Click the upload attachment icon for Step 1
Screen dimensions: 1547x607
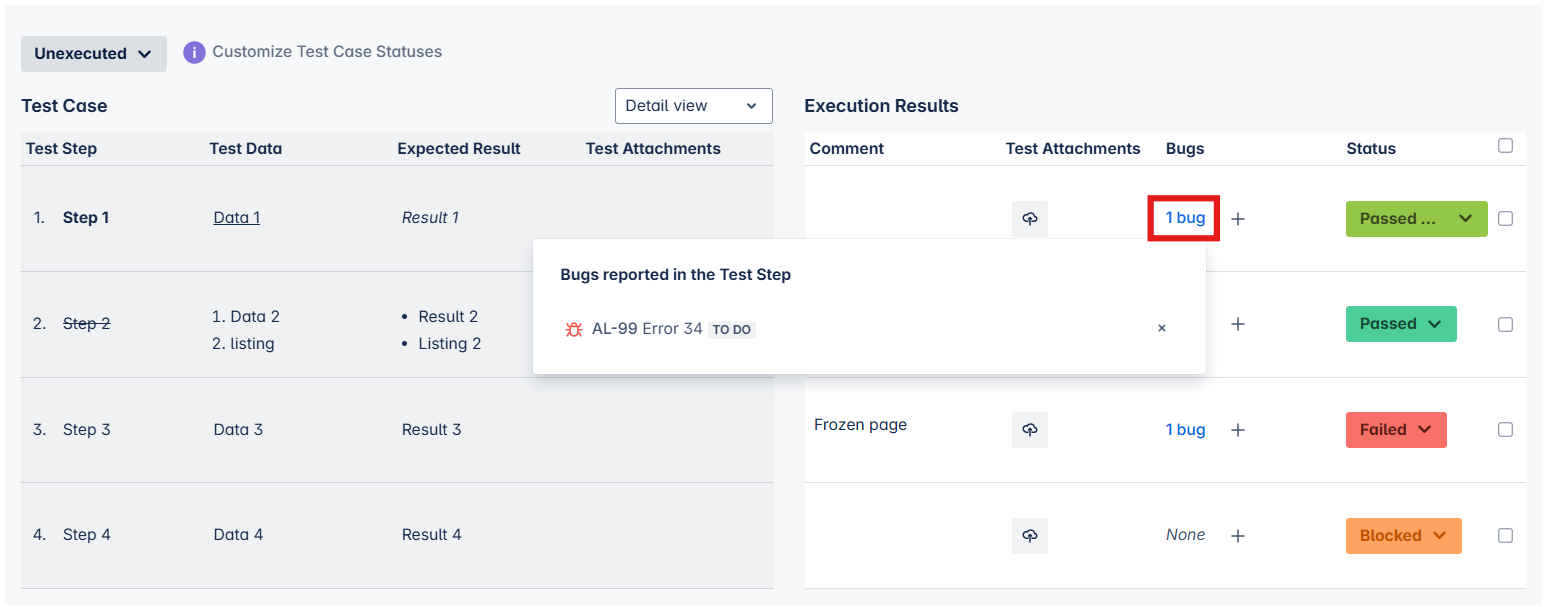click(x=1030, y=219)
